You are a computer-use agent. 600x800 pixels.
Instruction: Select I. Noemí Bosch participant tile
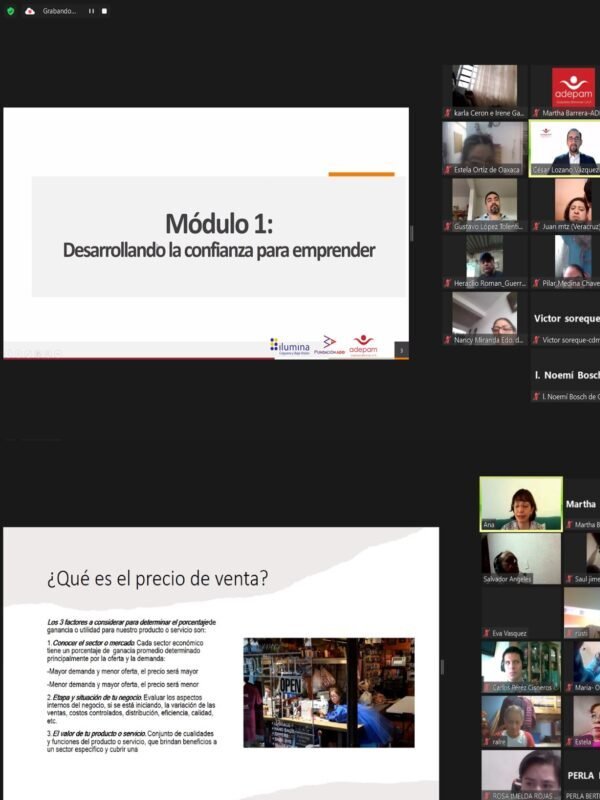[x=565, y=374]
